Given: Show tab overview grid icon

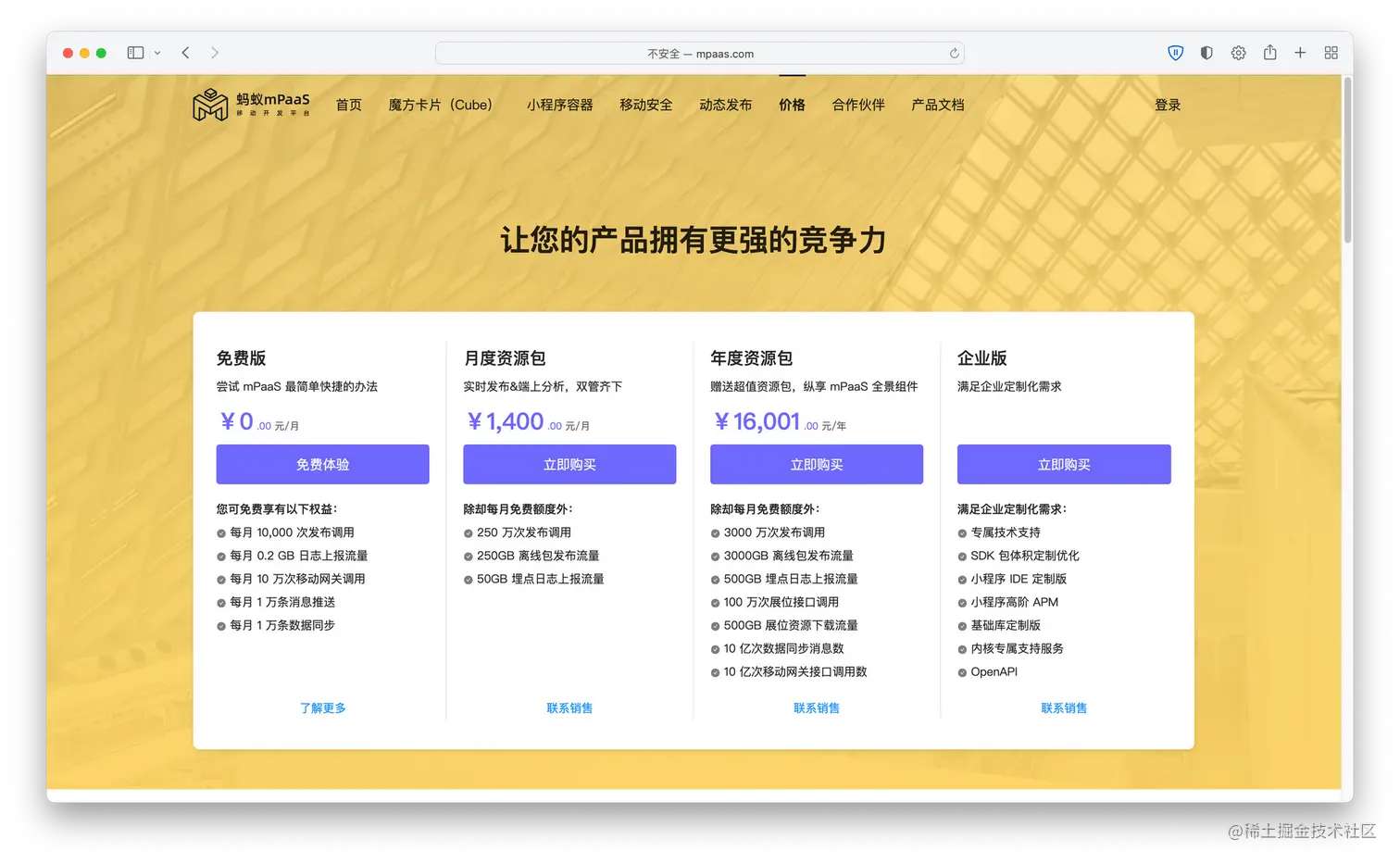Looking at the screenshot, I should pos(1331,53).
